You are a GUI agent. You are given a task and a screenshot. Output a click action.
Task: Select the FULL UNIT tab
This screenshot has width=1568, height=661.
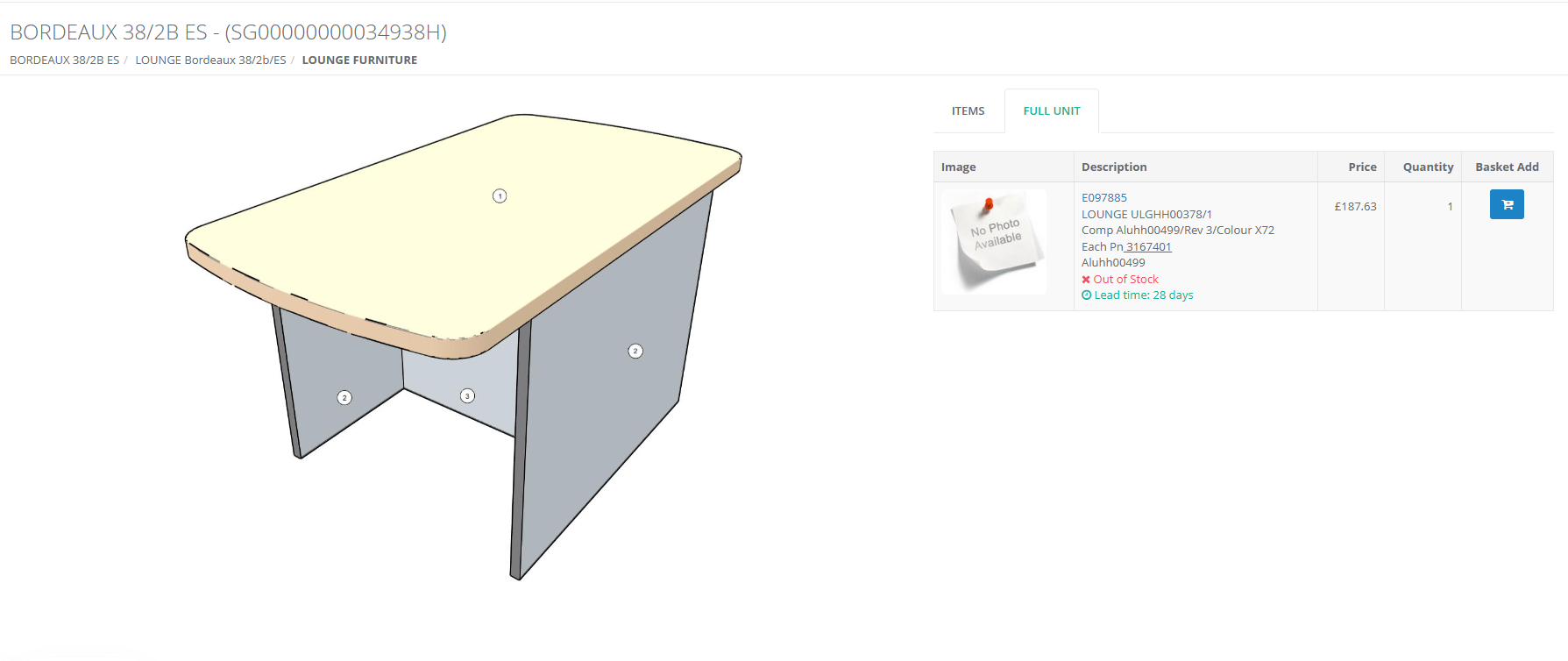point(1051,111)
